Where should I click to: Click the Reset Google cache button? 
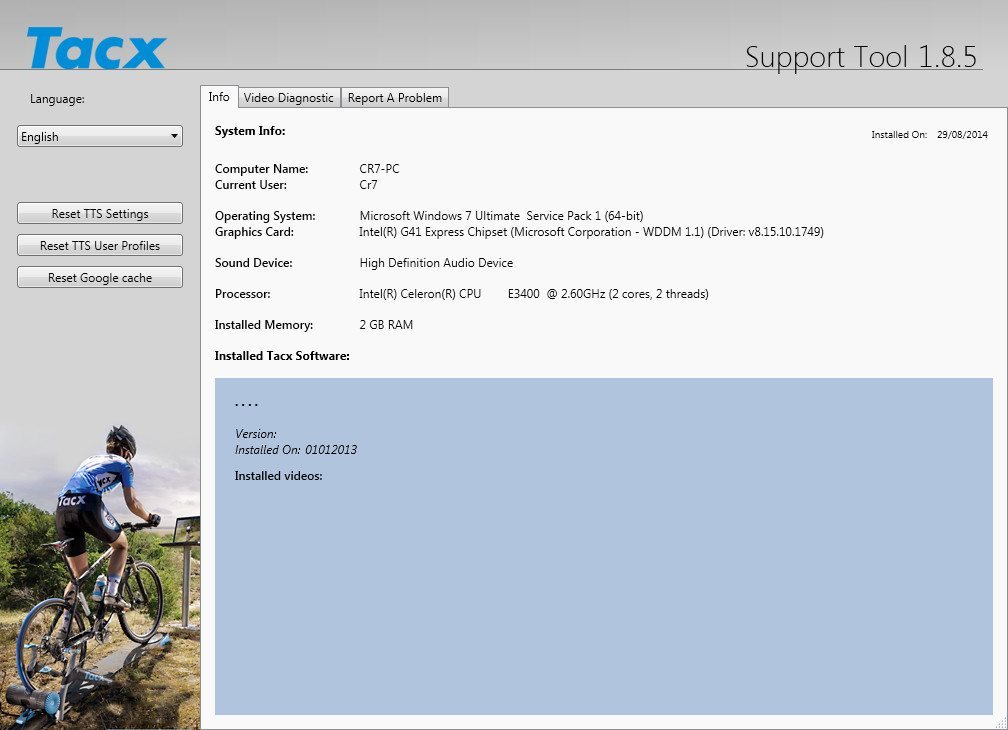pyautogui.click(x=100, y=278)
